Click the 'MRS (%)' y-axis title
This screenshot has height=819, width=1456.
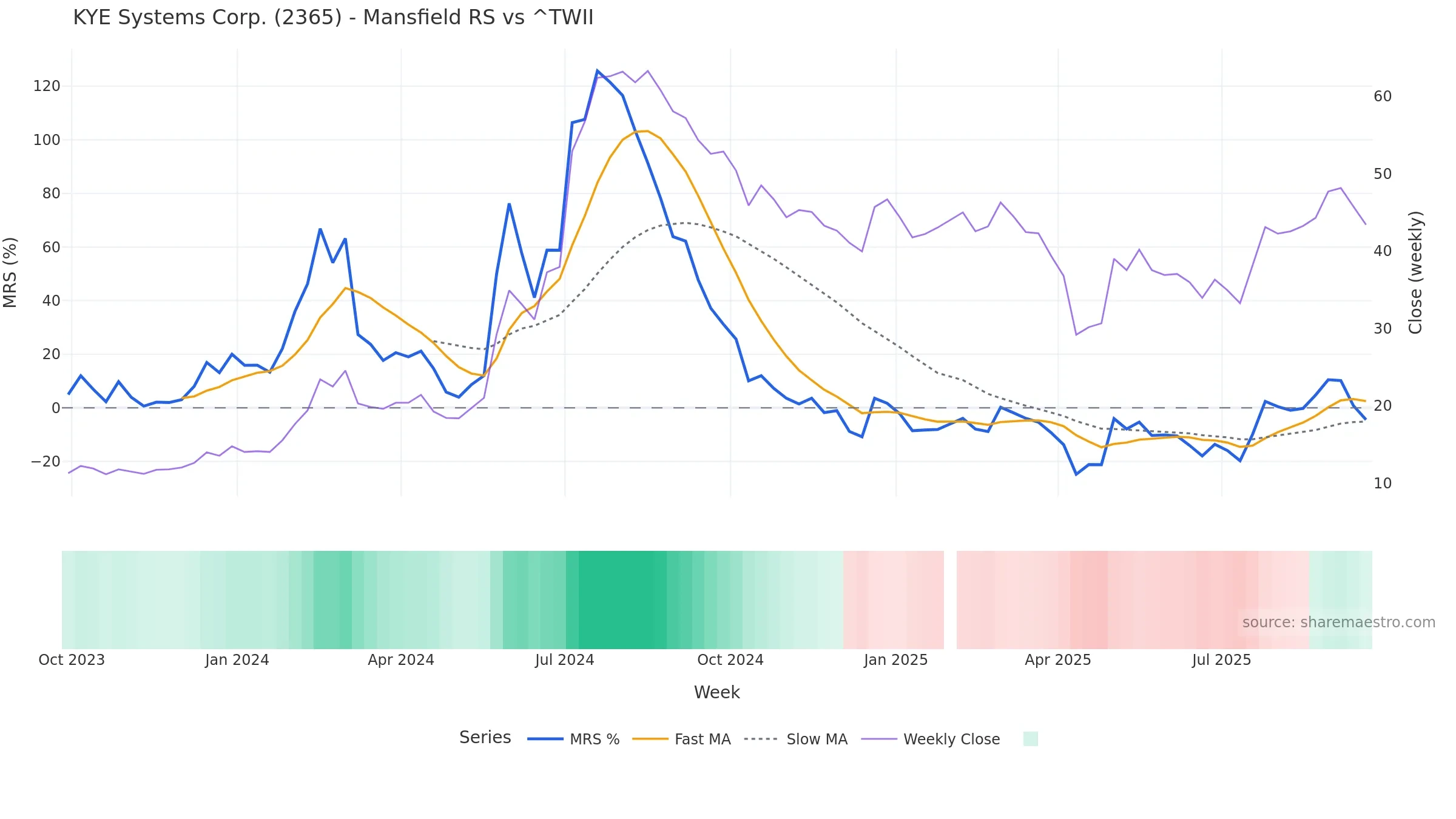click(x=10, y=272)
